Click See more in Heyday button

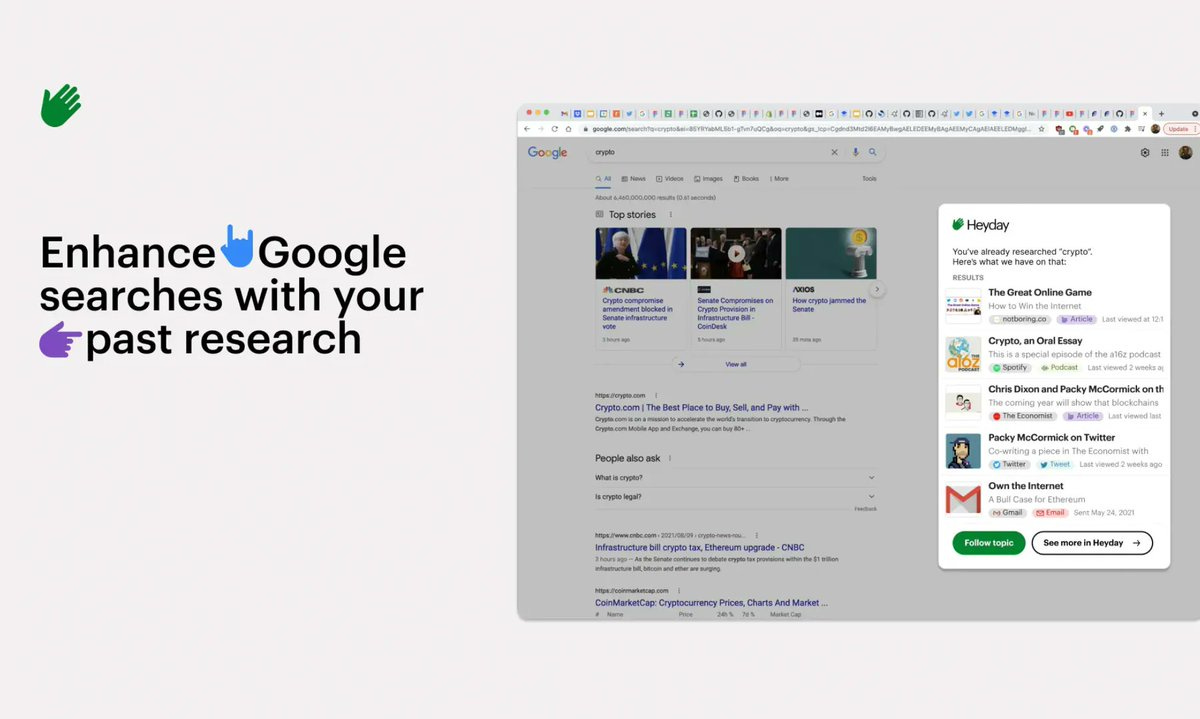pyautogui.click(x=1092, y=543)
